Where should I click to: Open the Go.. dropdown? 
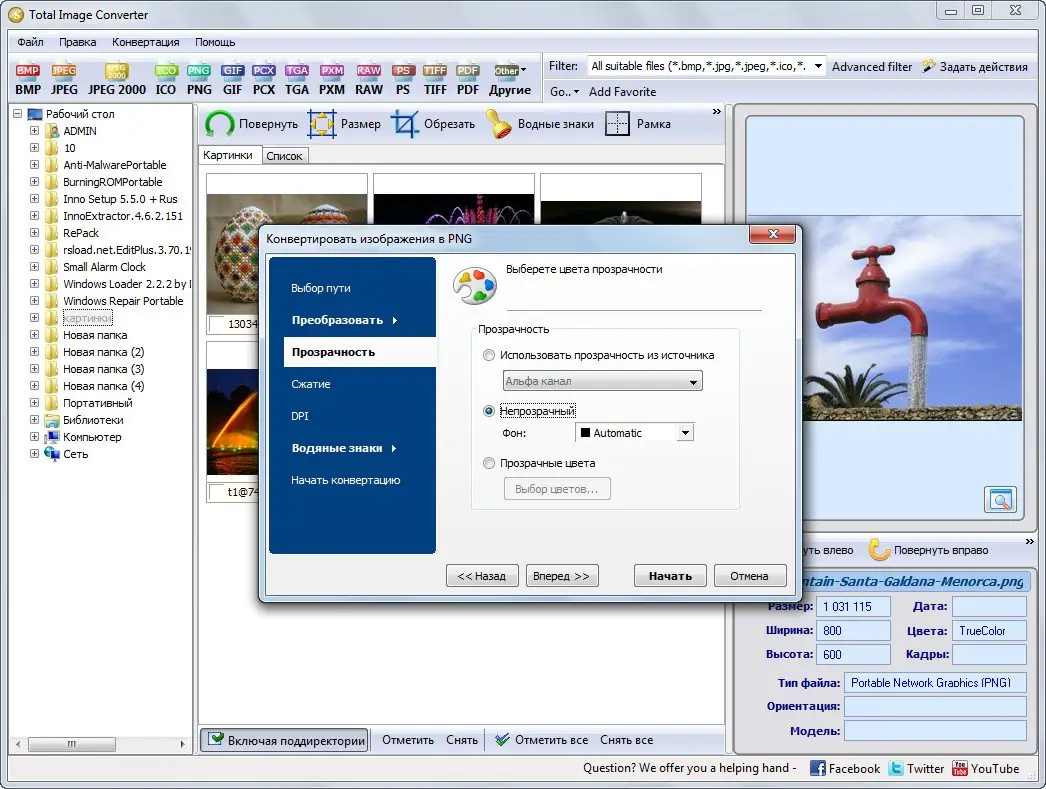pos(564,91)
